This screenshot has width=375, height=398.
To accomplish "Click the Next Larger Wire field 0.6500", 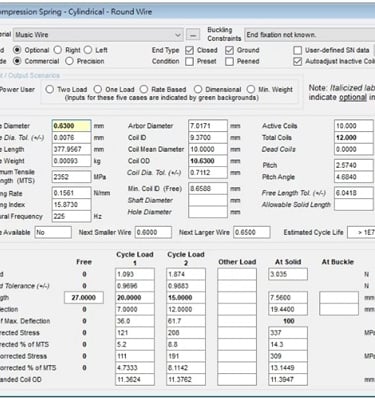I will [252, 232].
